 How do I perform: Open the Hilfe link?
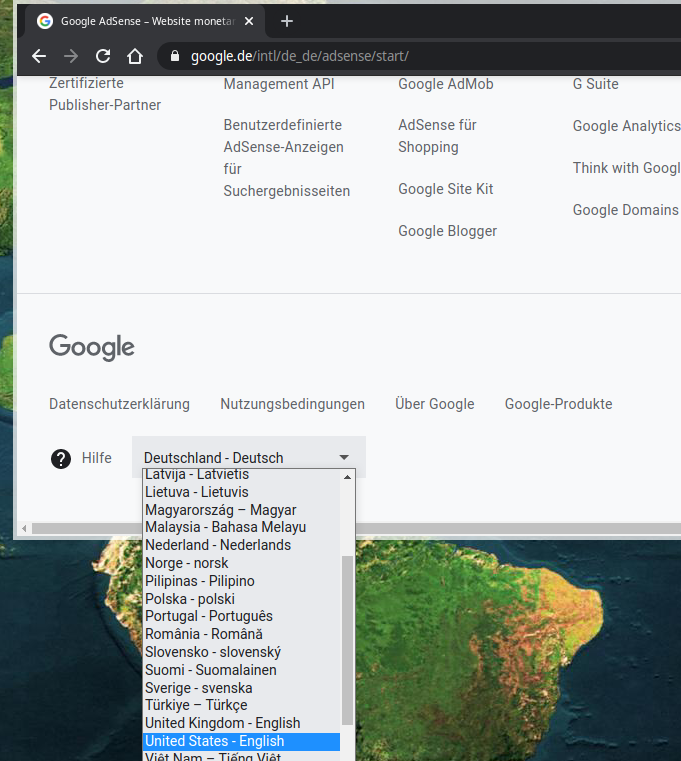tap(97, 458)
